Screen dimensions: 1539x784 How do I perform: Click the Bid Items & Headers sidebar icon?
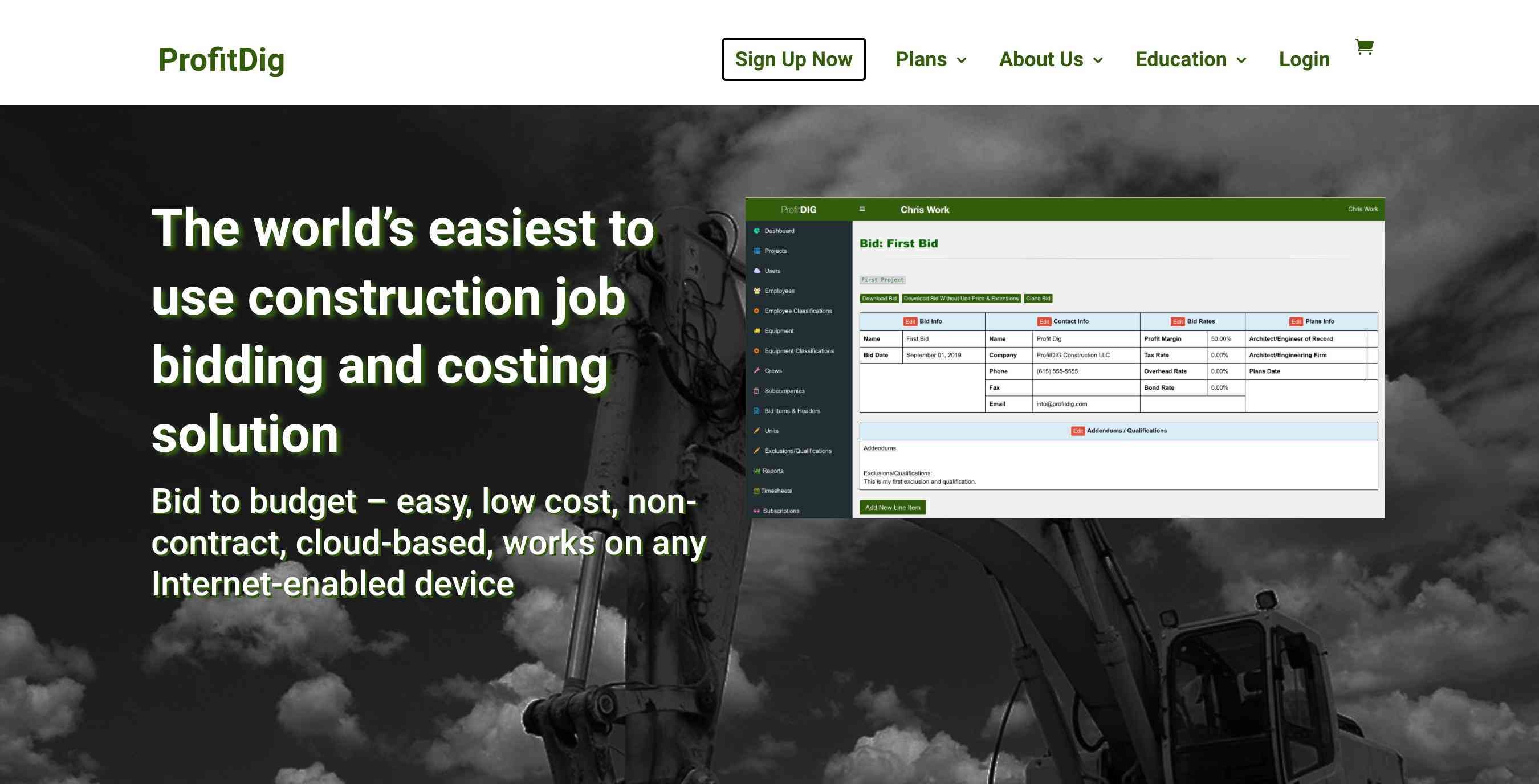(757, 411)
